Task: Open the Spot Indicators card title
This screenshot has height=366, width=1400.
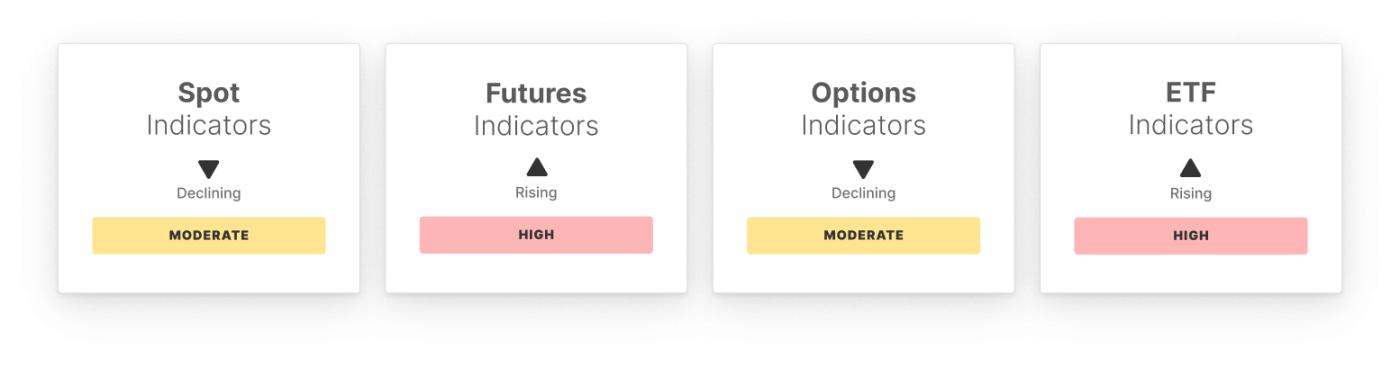Action: coord(209,109)
